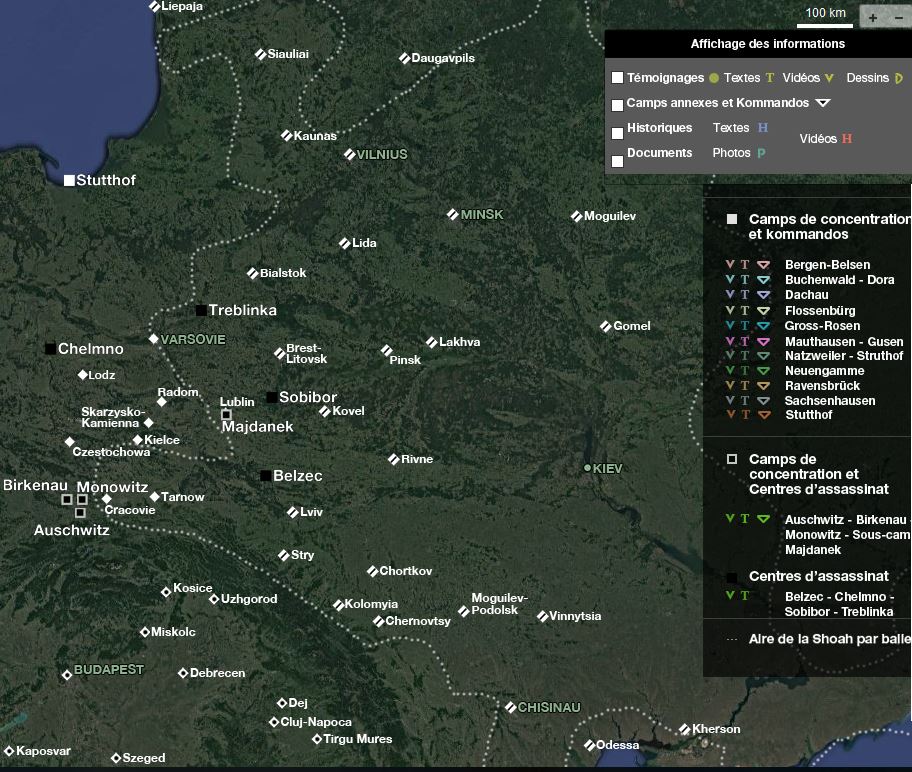Toggle the Camps annexes et Kommandos checkbox
This screenshot has height=772, width=912.
coord(617,104)
